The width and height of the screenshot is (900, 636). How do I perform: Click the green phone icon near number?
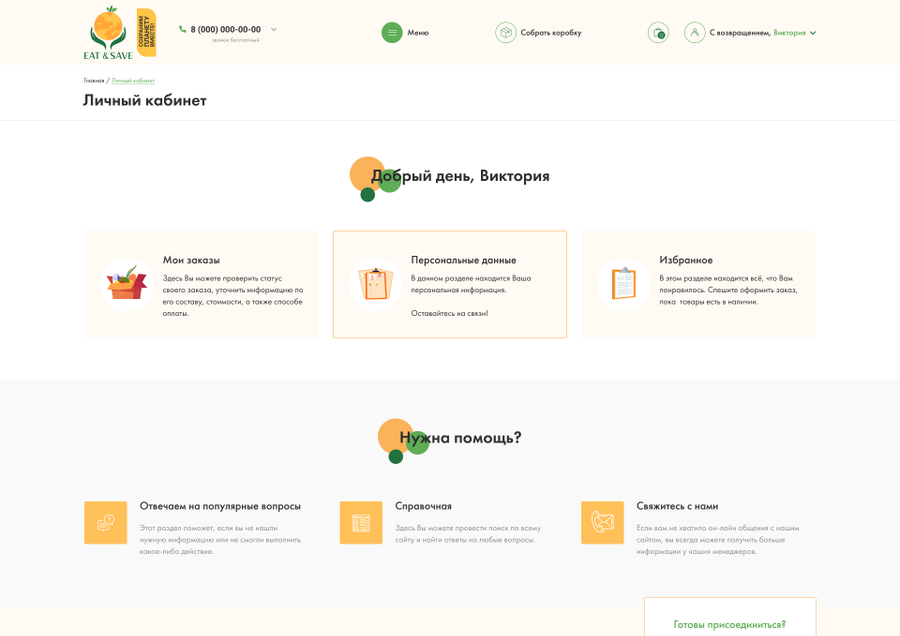[183, 29]
